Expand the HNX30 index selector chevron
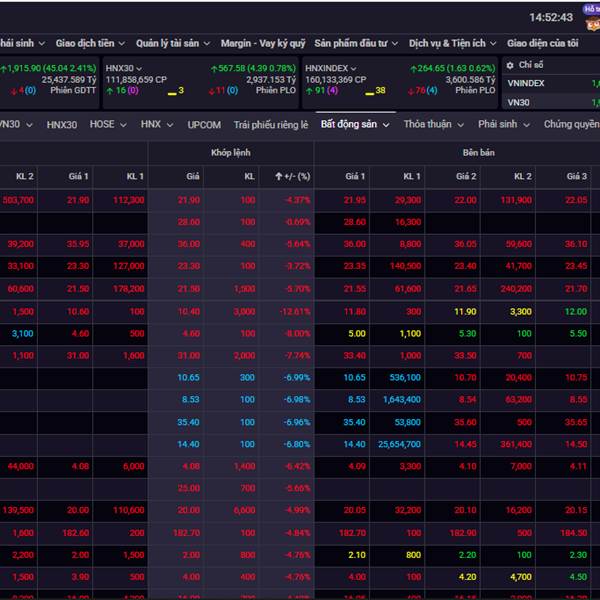This screenshot has height=600, width=600. [140, 68]
